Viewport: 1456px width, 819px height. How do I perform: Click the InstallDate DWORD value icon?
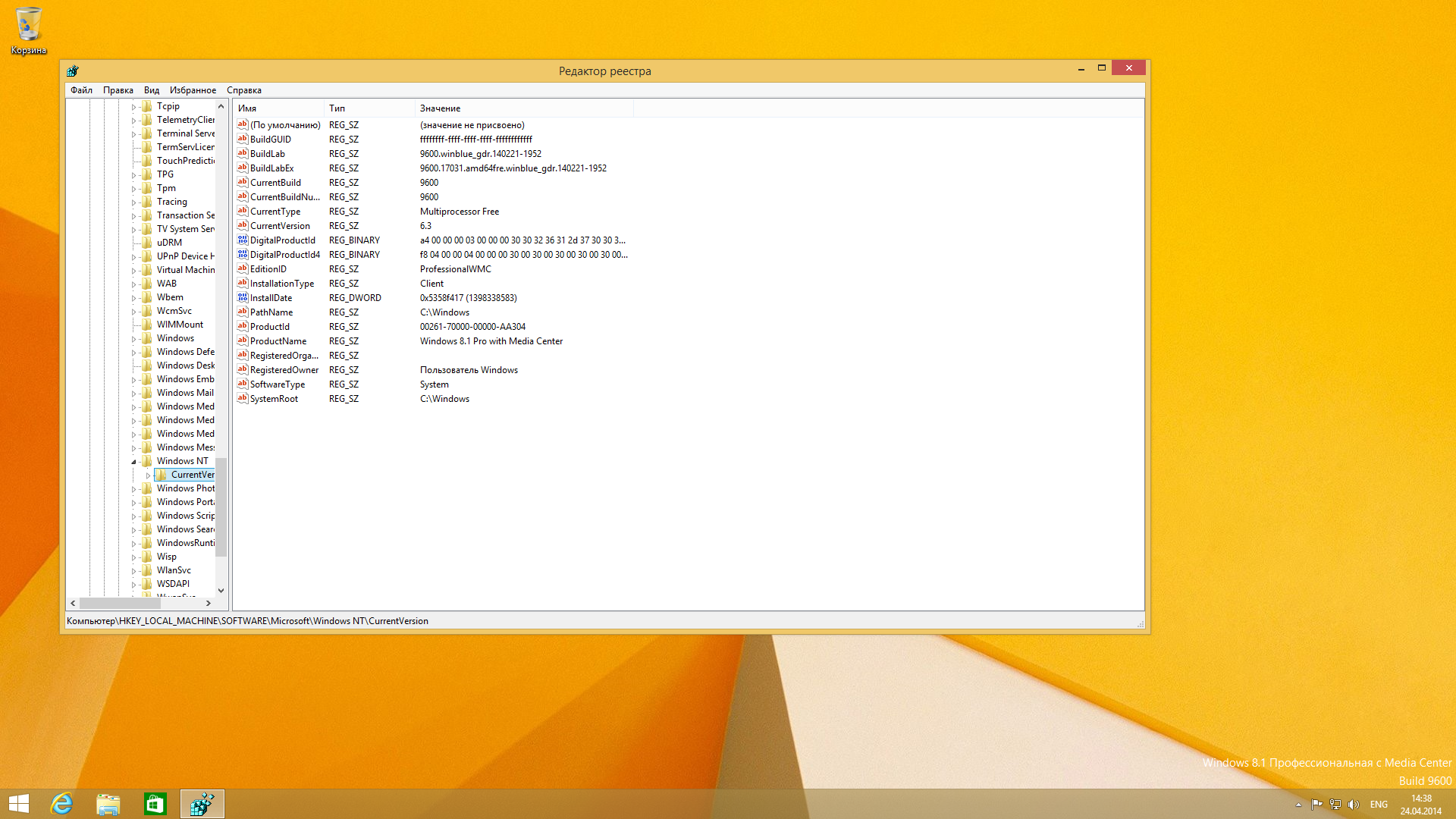[x=243, y=297]
